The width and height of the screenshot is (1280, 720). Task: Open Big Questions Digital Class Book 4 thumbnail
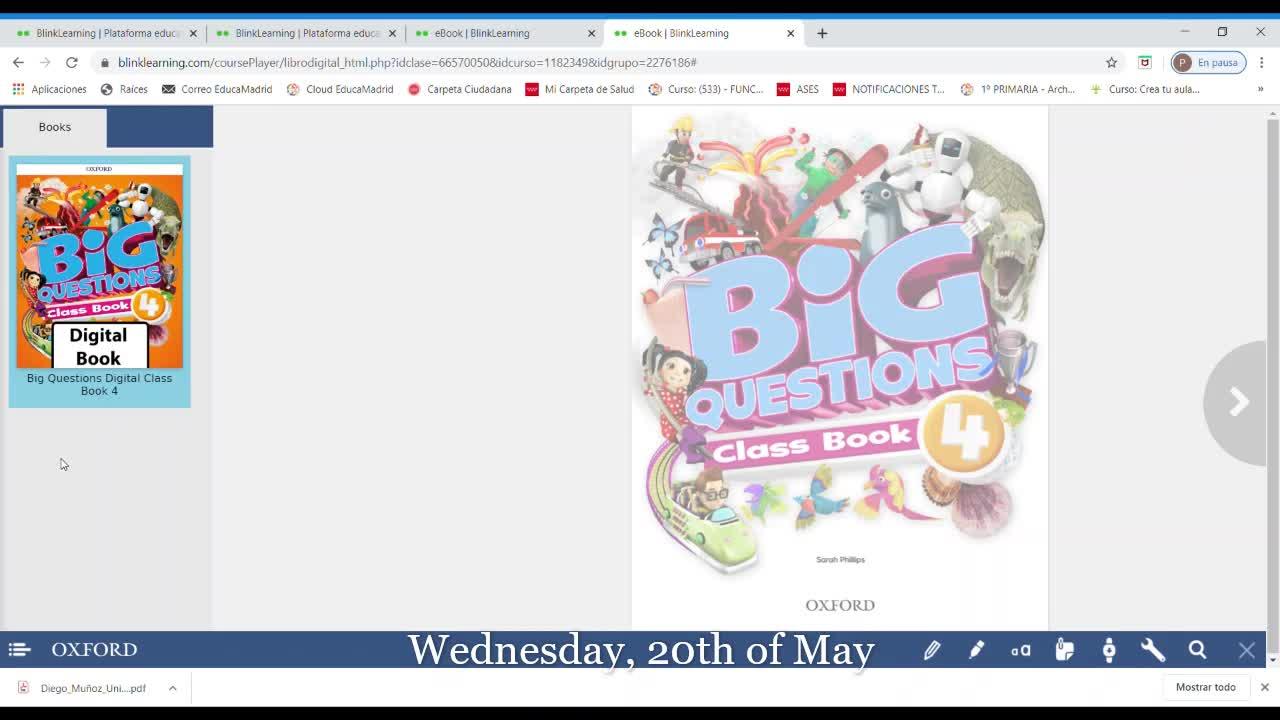click(x=99, y=281)
